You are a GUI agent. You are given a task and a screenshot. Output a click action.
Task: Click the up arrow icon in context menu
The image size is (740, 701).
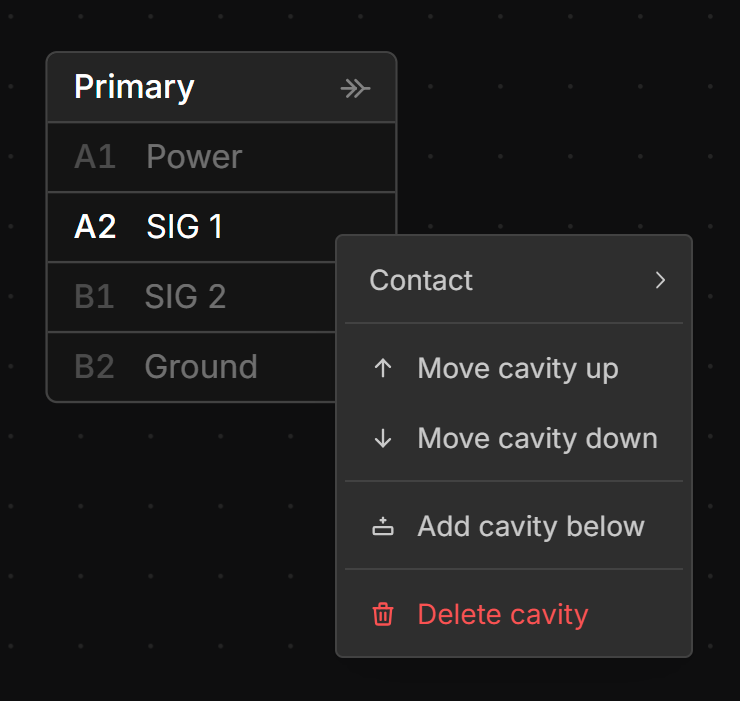382,368
